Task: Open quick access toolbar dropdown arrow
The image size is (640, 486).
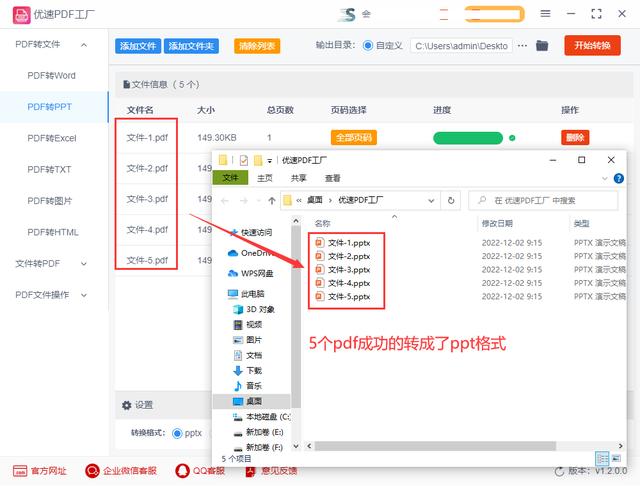Action: [x=269, y=161]
